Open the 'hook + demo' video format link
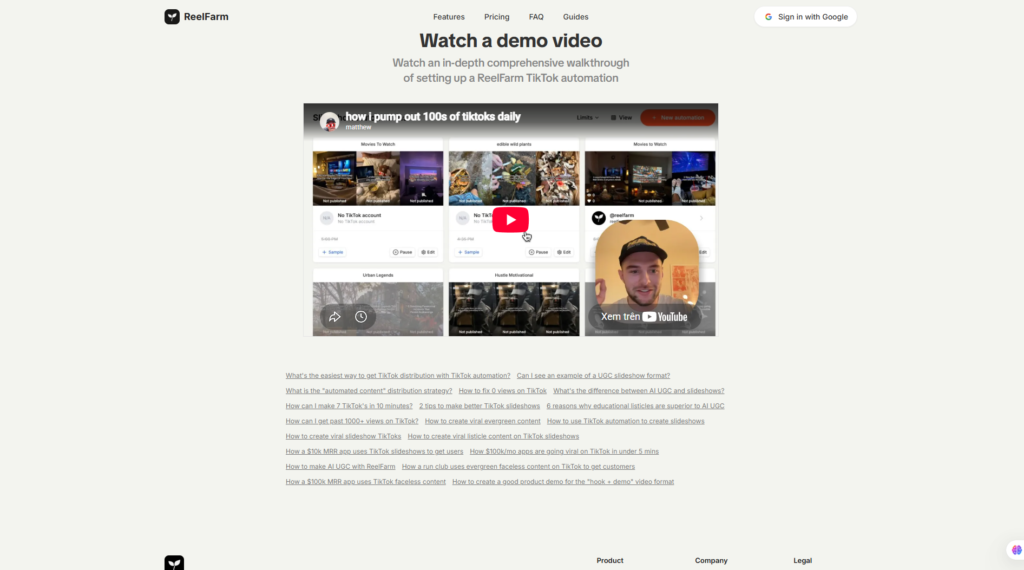The height and width of the screenshot is (570, 1024). [x=563, y=481]
